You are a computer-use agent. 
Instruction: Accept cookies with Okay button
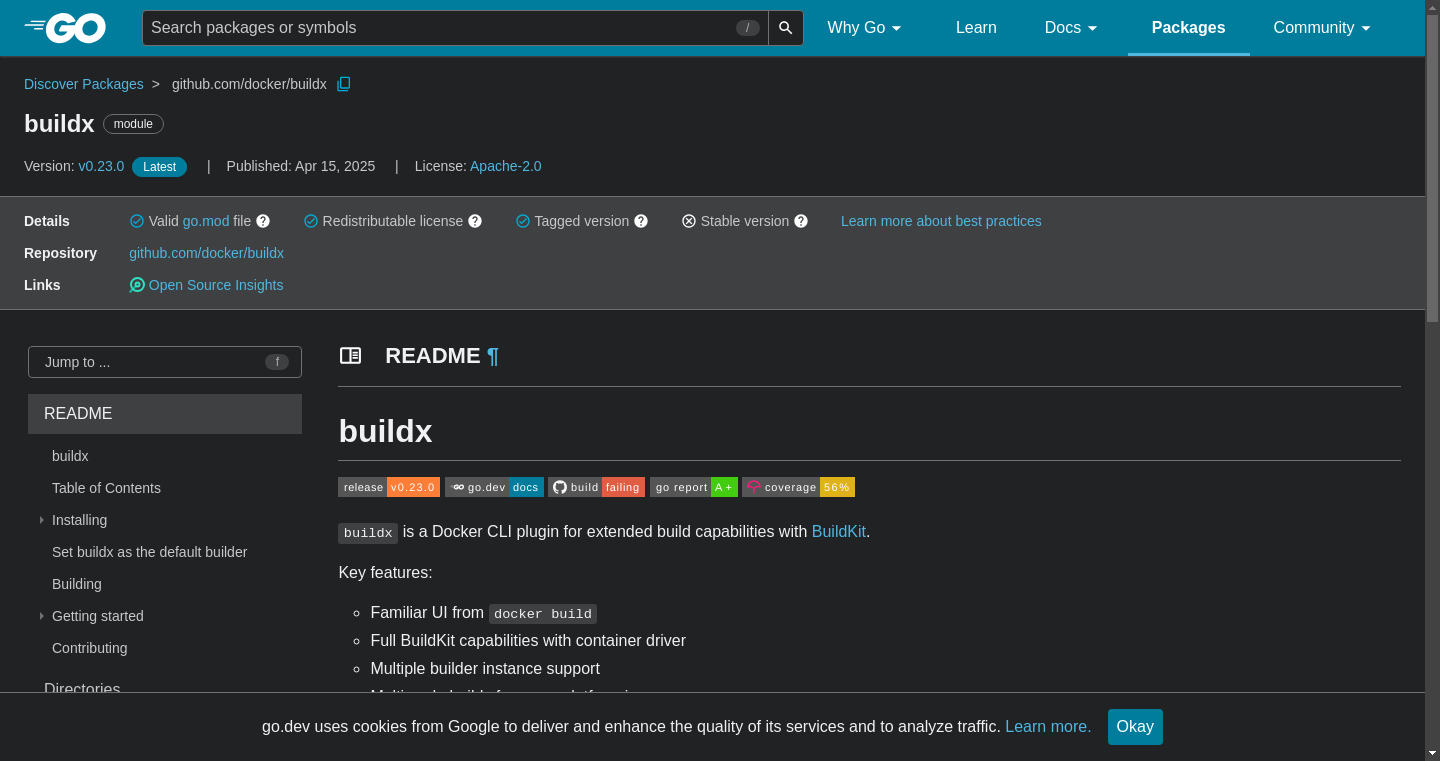(1135, 727)
